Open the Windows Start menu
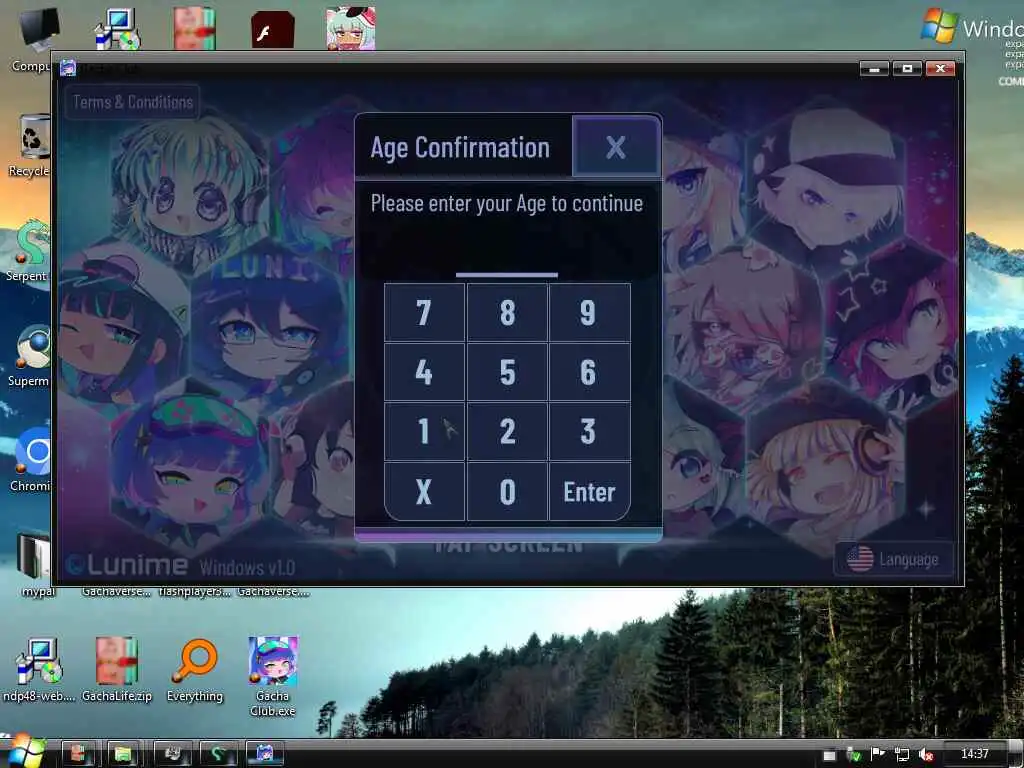Screen dimensions: 1024x768 [25, 751]
